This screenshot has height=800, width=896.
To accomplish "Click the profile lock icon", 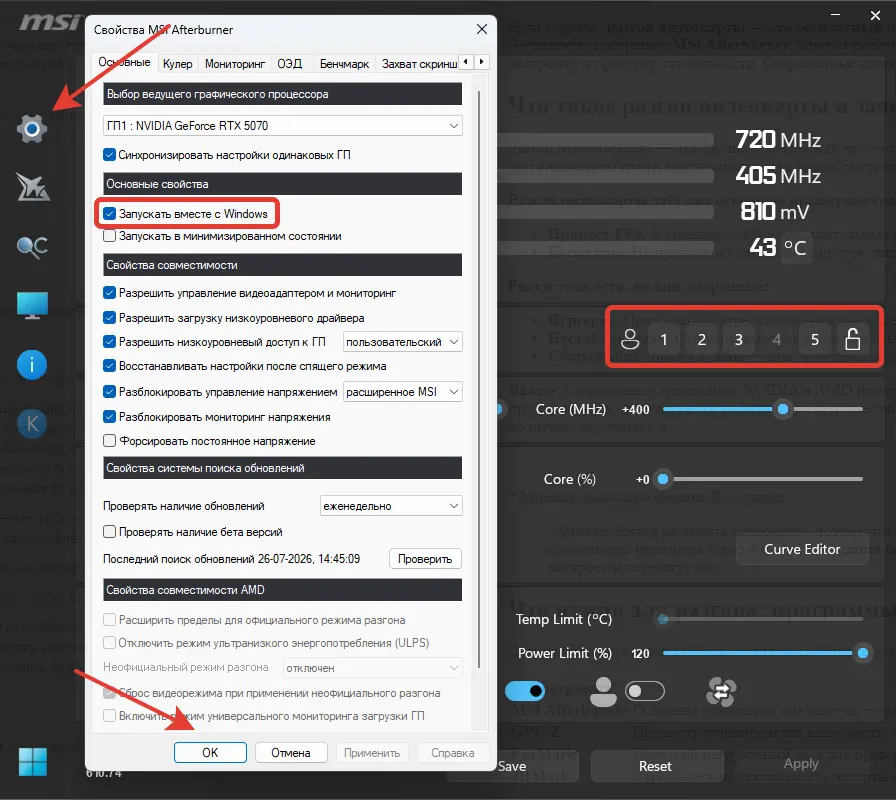I will (x=853, y=339).
